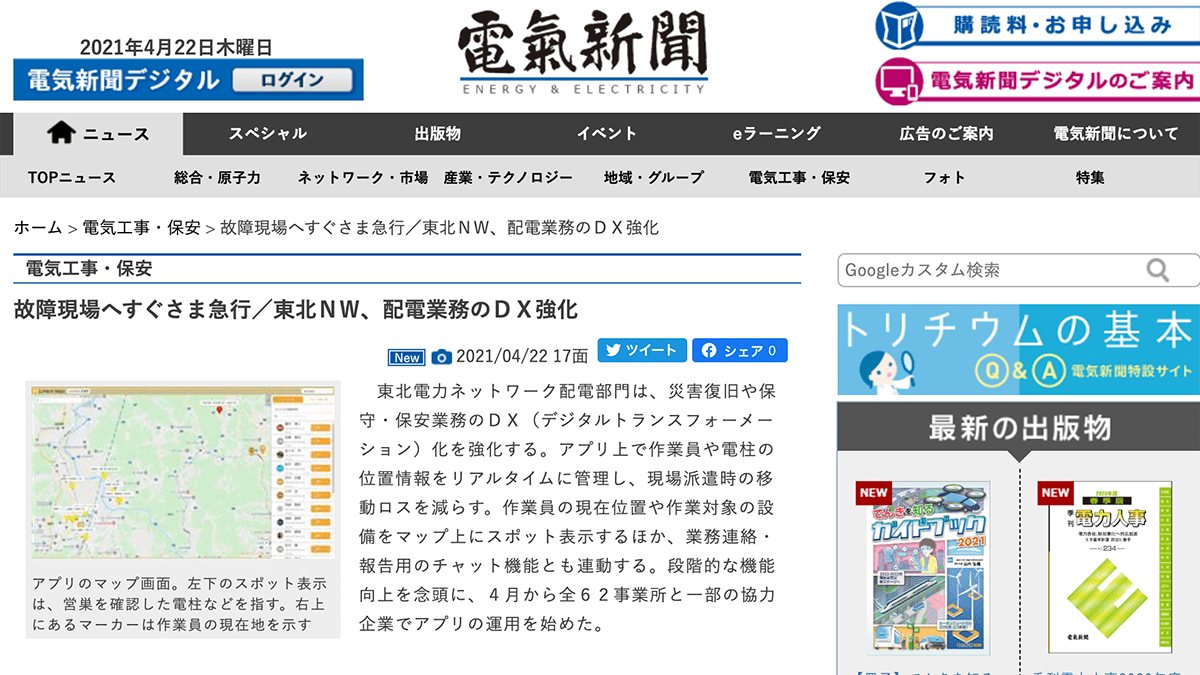
Task: Click the article date 2021/04/22 17面
Action: point(522,357)
